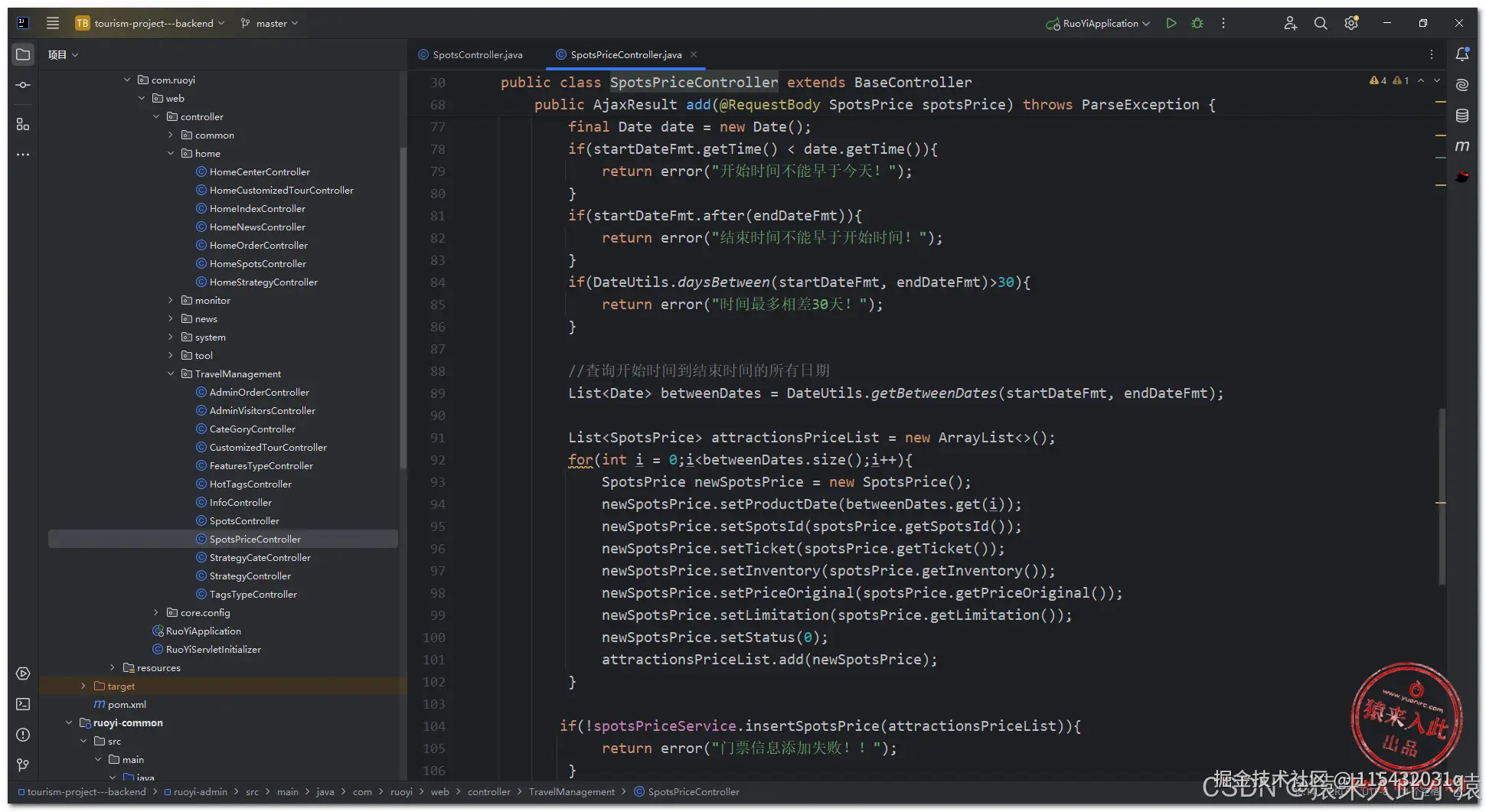
Task: Open the Commit tool window
Action: 23,85
